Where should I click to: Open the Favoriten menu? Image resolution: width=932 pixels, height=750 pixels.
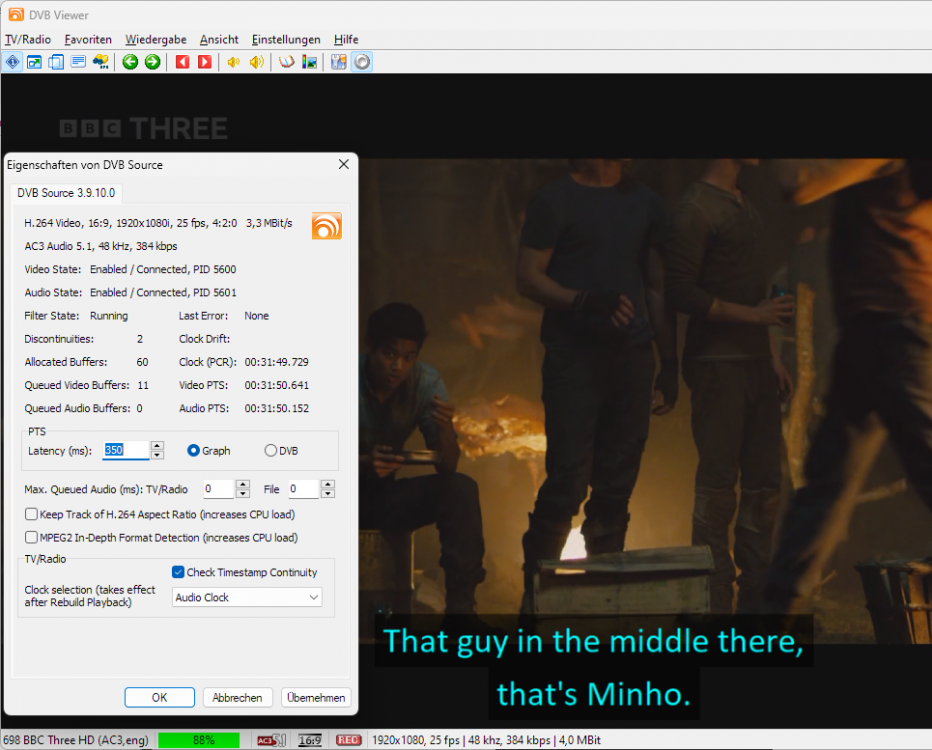pos(88,39)
